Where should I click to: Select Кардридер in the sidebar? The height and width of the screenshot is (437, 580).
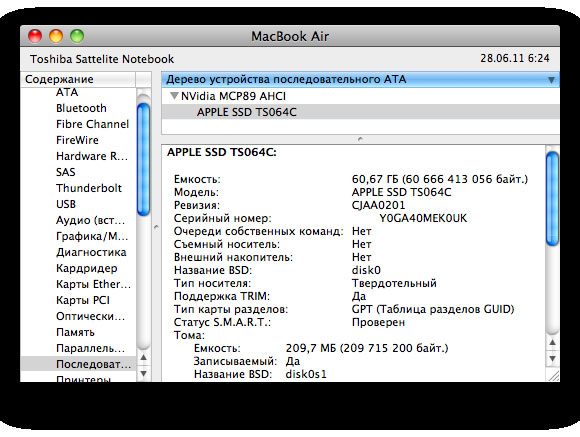(87, 268)
